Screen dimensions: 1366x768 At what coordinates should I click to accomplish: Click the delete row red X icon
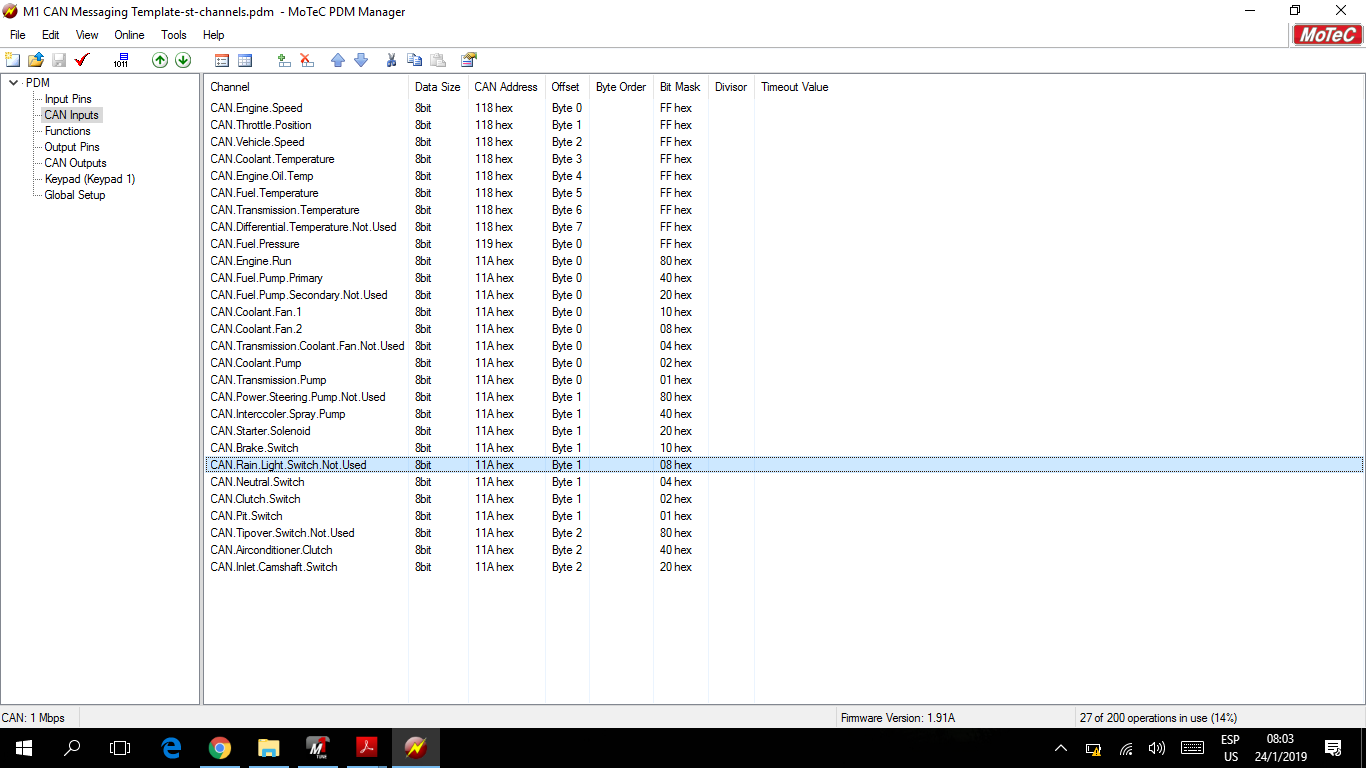click(x=307, y=60)
